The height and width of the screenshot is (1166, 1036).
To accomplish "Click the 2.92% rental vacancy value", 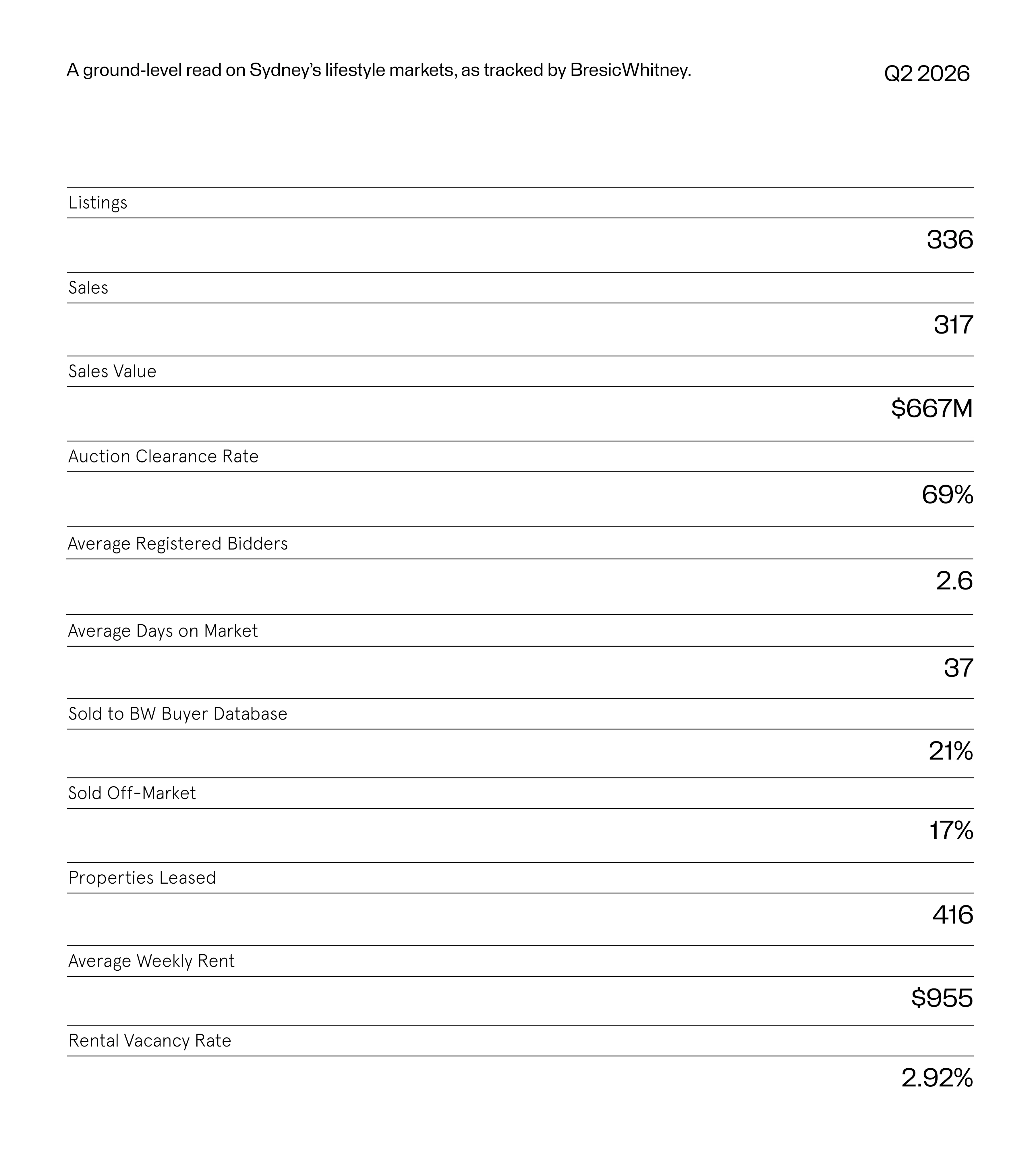I will (937, 1078).
